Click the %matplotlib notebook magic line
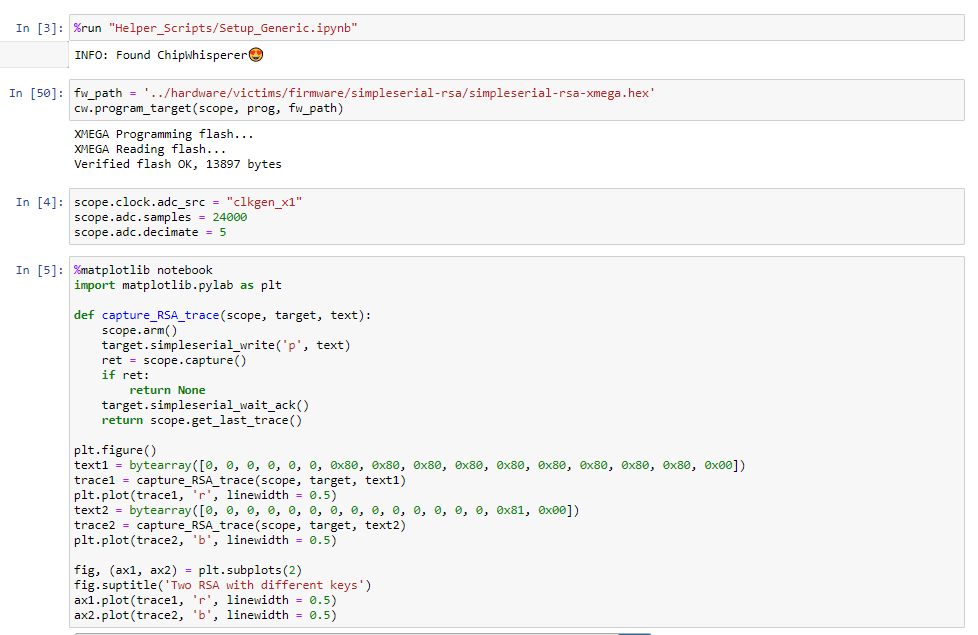The height and width of the screenshot is (635, 978). (143, 270)
